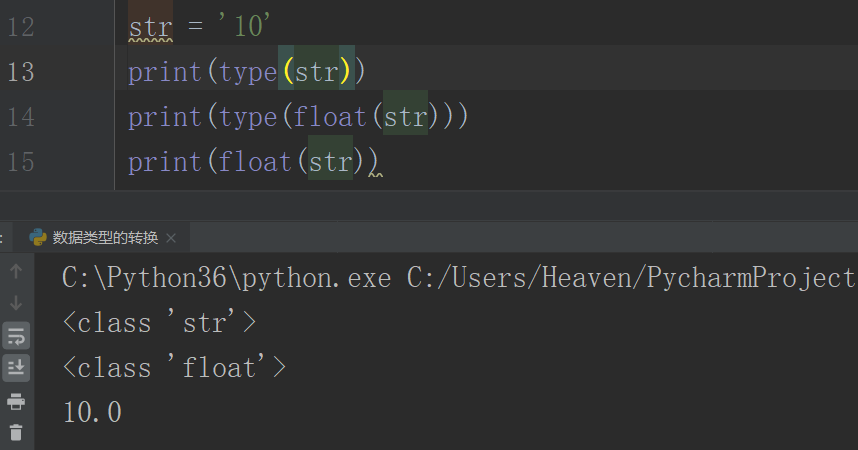Click the '10' string literal on line 12
This screenshot has width=858, height=450.
click(x=244, y=26)
